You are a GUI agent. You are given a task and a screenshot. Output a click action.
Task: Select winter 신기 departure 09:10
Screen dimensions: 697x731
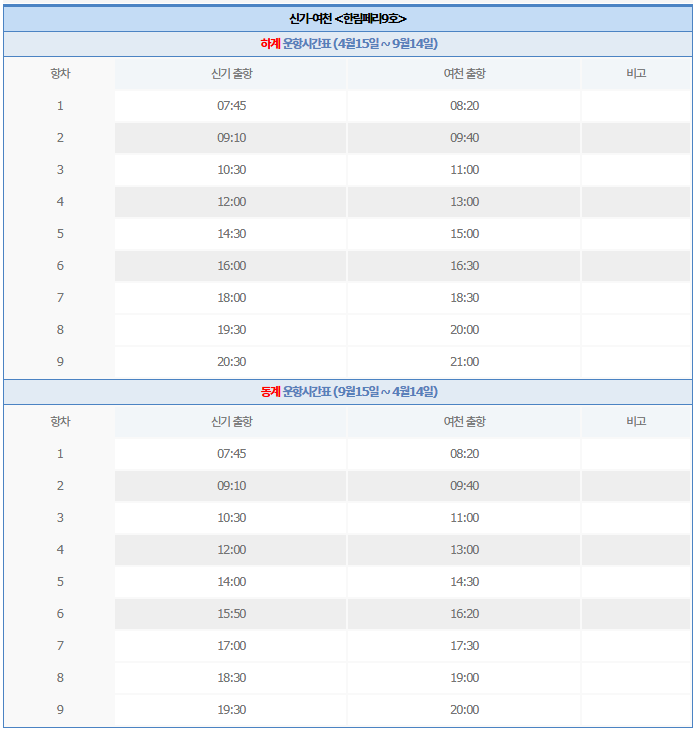tap(232, 486)
